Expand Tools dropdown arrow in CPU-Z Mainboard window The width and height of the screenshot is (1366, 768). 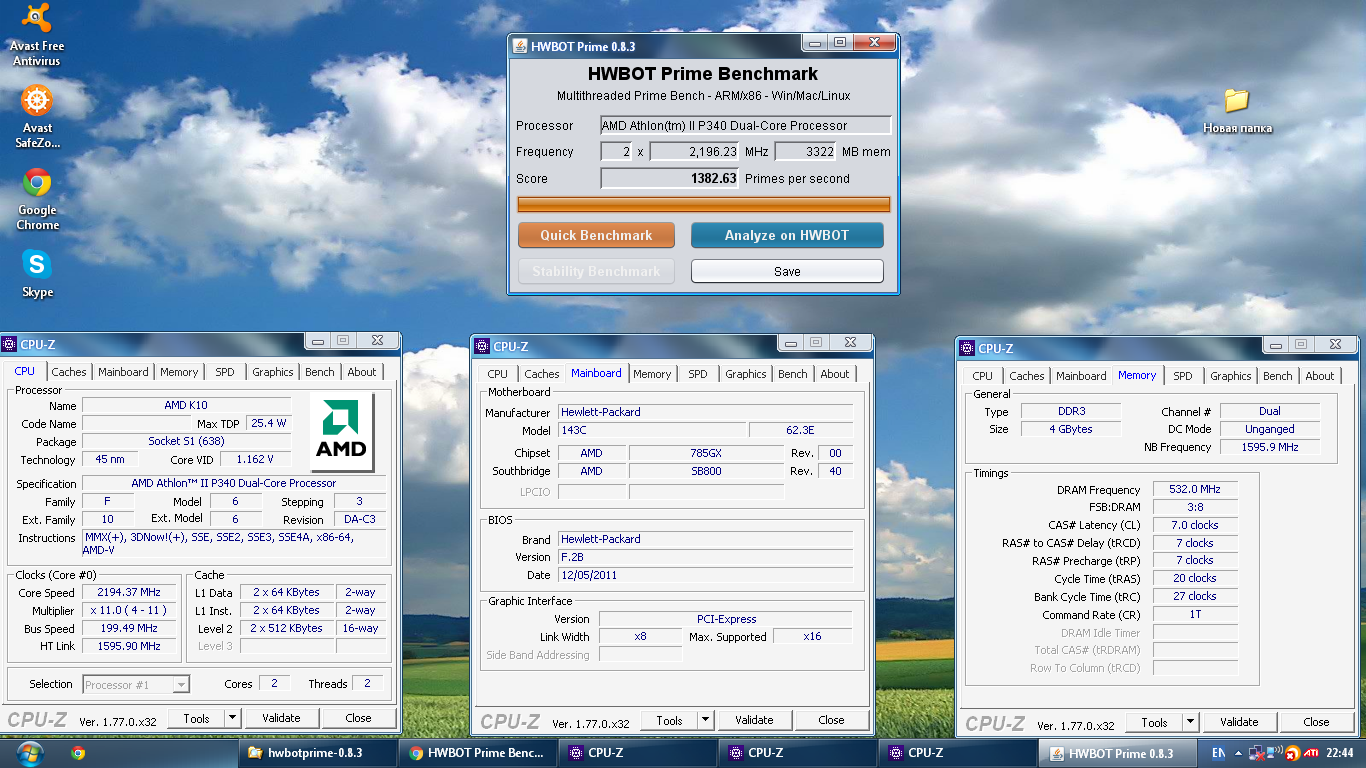tap(705, 720)
